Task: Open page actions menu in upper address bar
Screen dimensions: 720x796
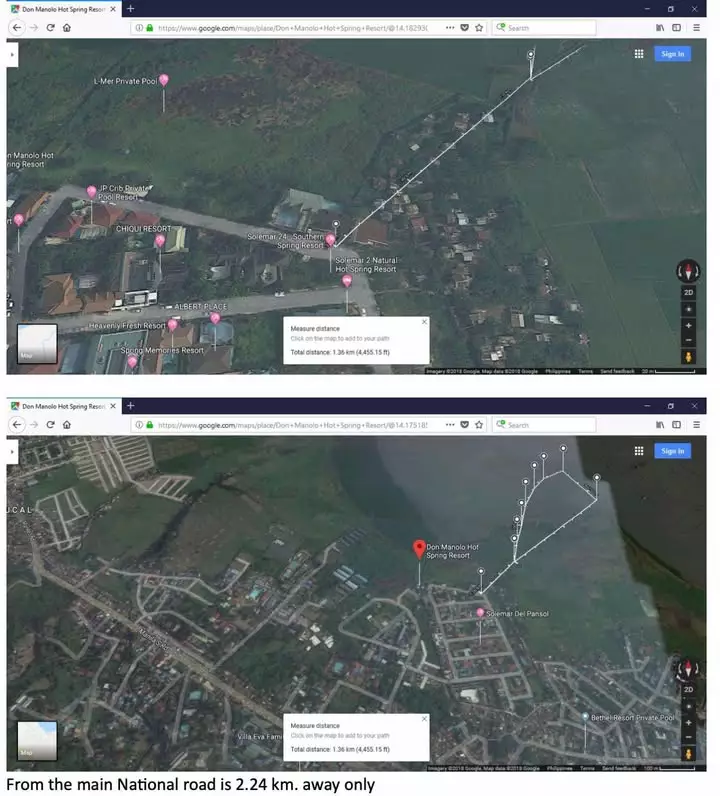Action: [x=450, y=28]
